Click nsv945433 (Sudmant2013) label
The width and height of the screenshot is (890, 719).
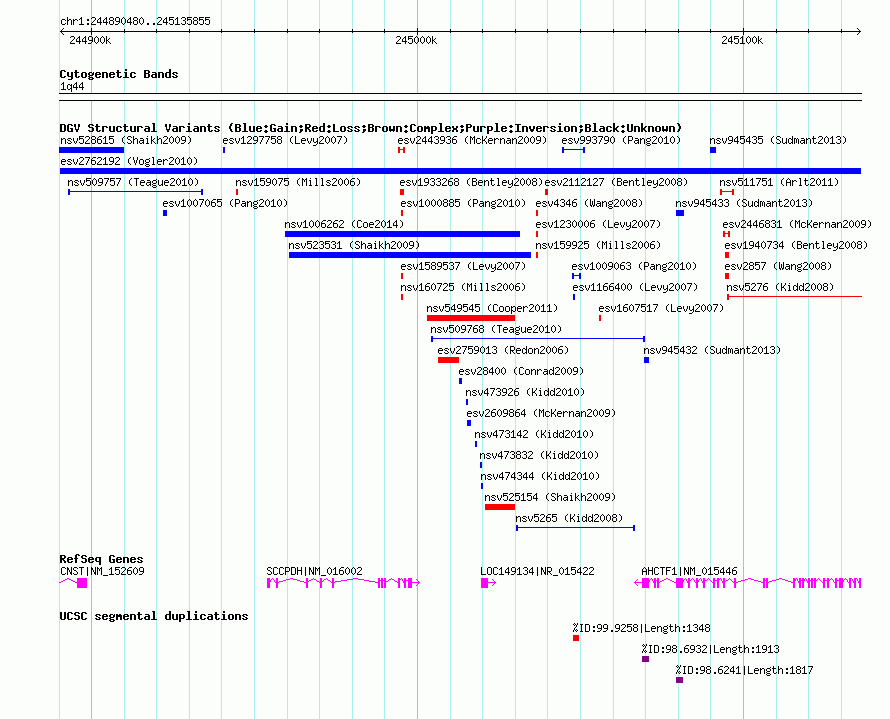coord(744,203)
